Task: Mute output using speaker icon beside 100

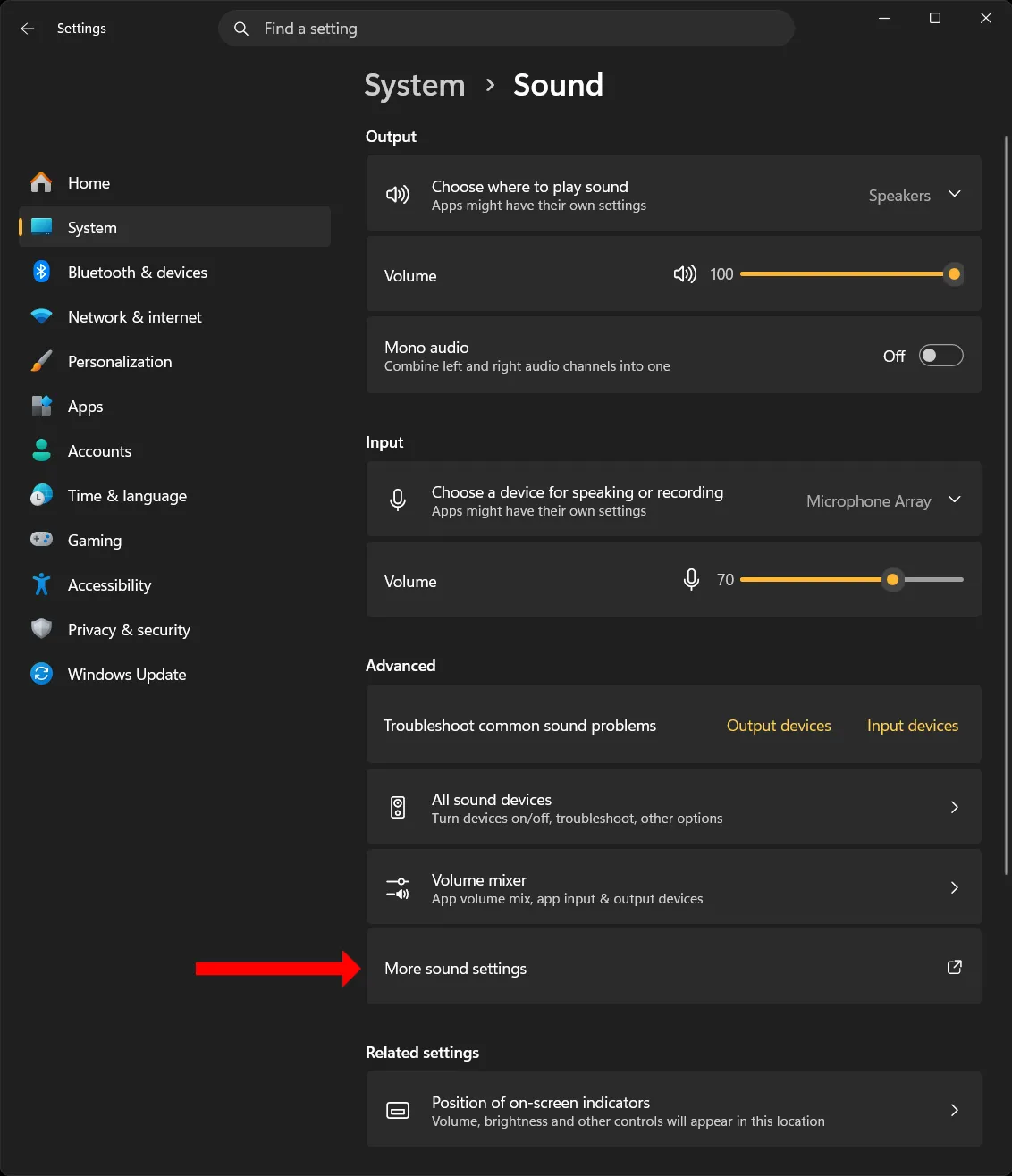Action: point(685,274)
